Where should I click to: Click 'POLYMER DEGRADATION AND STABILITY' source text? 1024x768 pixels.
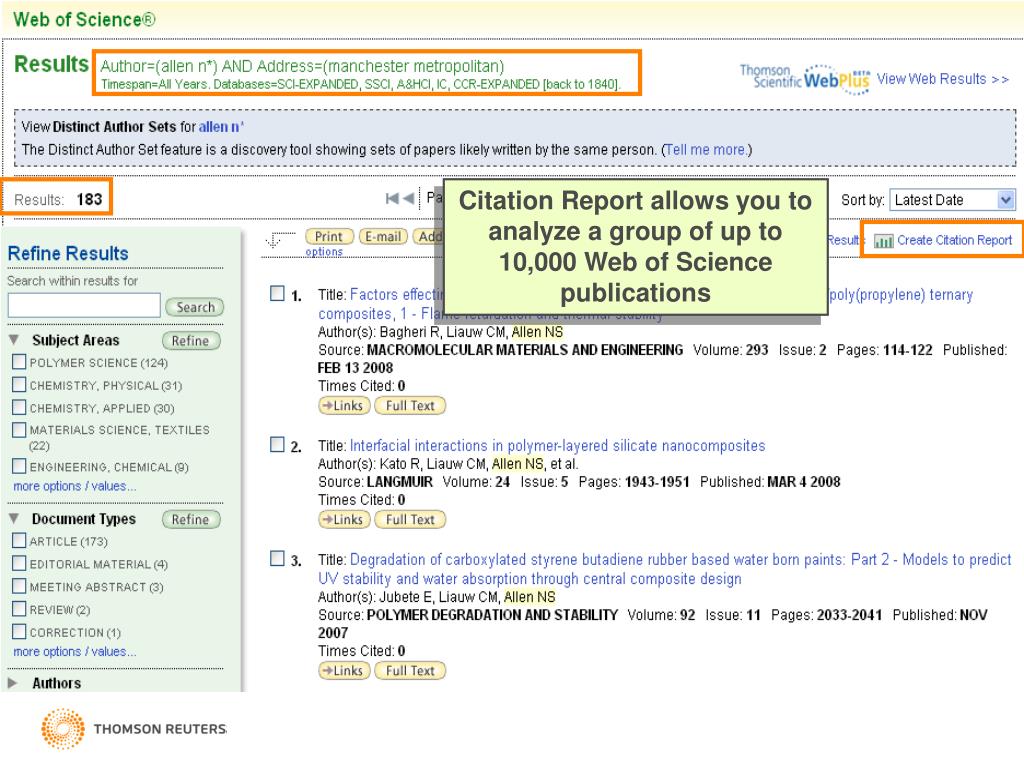pos(492,615)
